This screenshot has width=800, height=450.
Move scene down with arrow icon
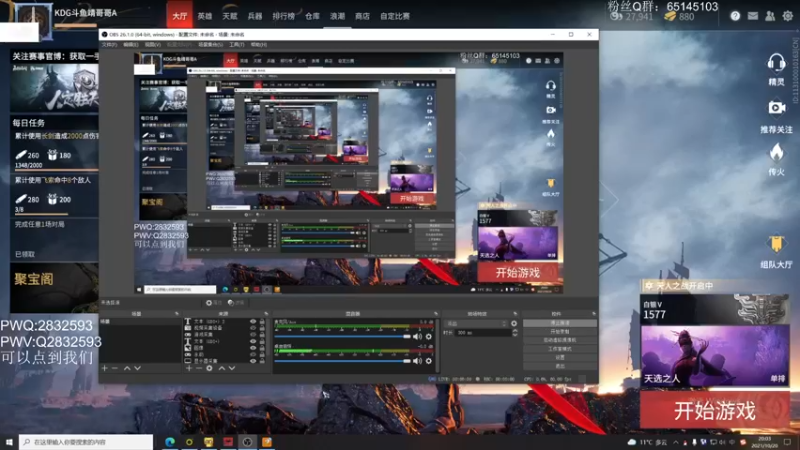[x=137, y=368]
